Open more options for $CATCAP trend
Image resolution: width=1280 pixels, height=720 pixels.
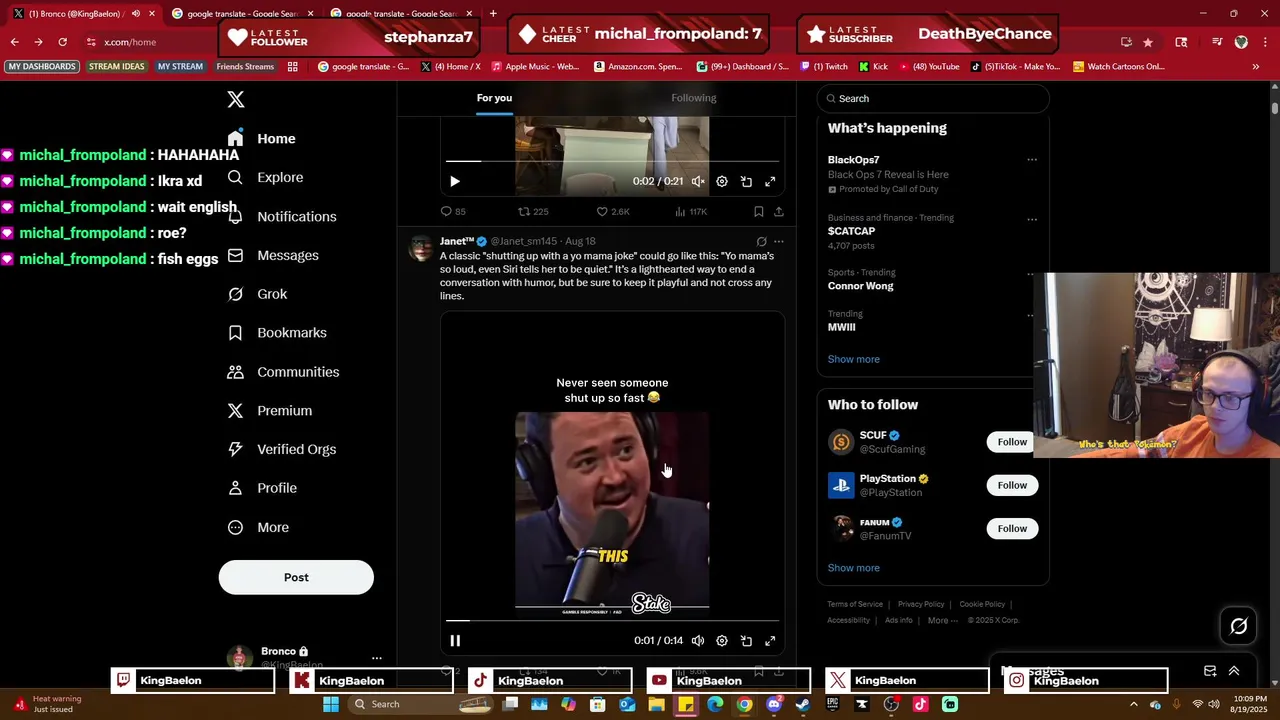click(1032, 219)
